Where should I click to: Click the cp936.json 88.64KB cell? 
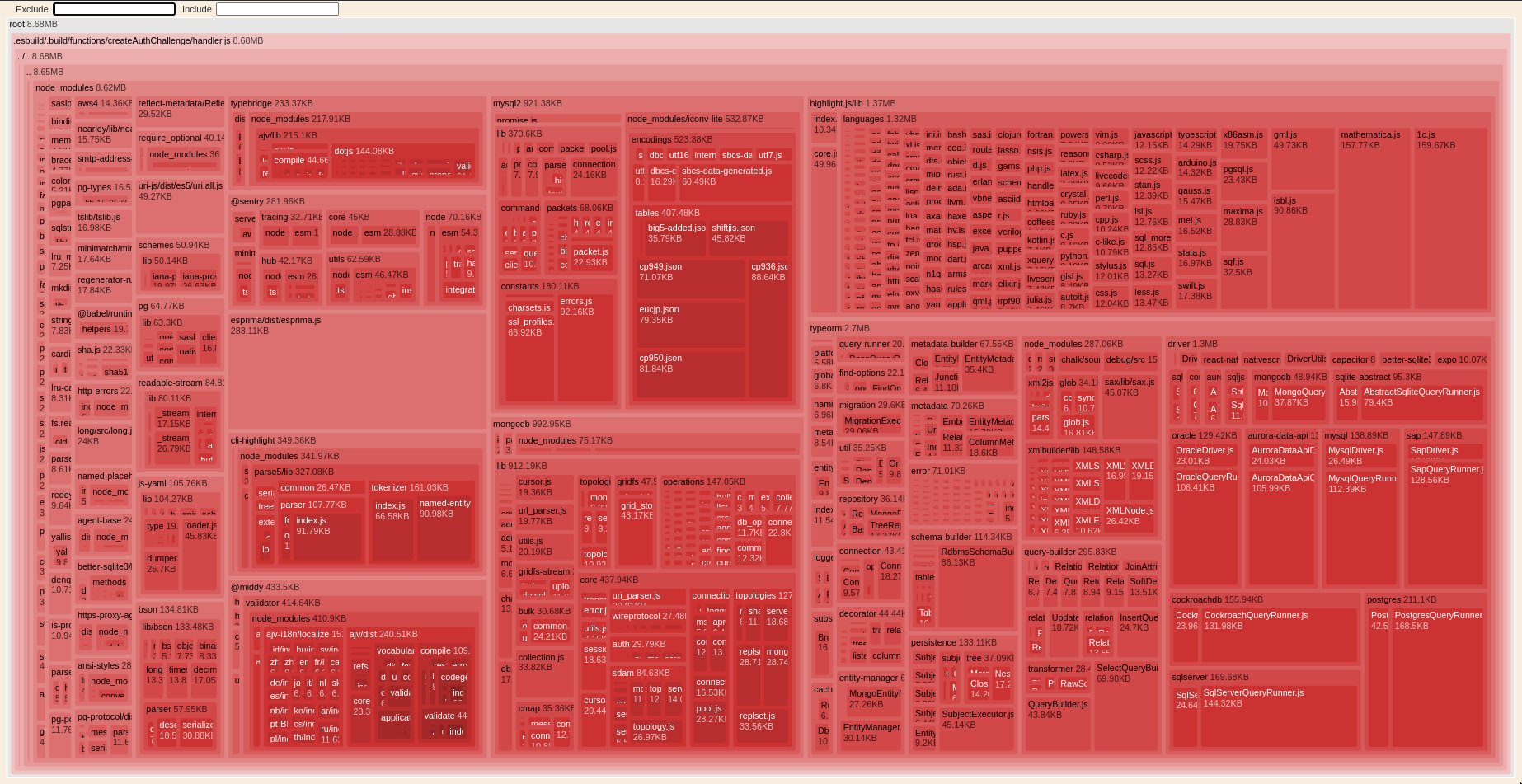pos(769,330)
